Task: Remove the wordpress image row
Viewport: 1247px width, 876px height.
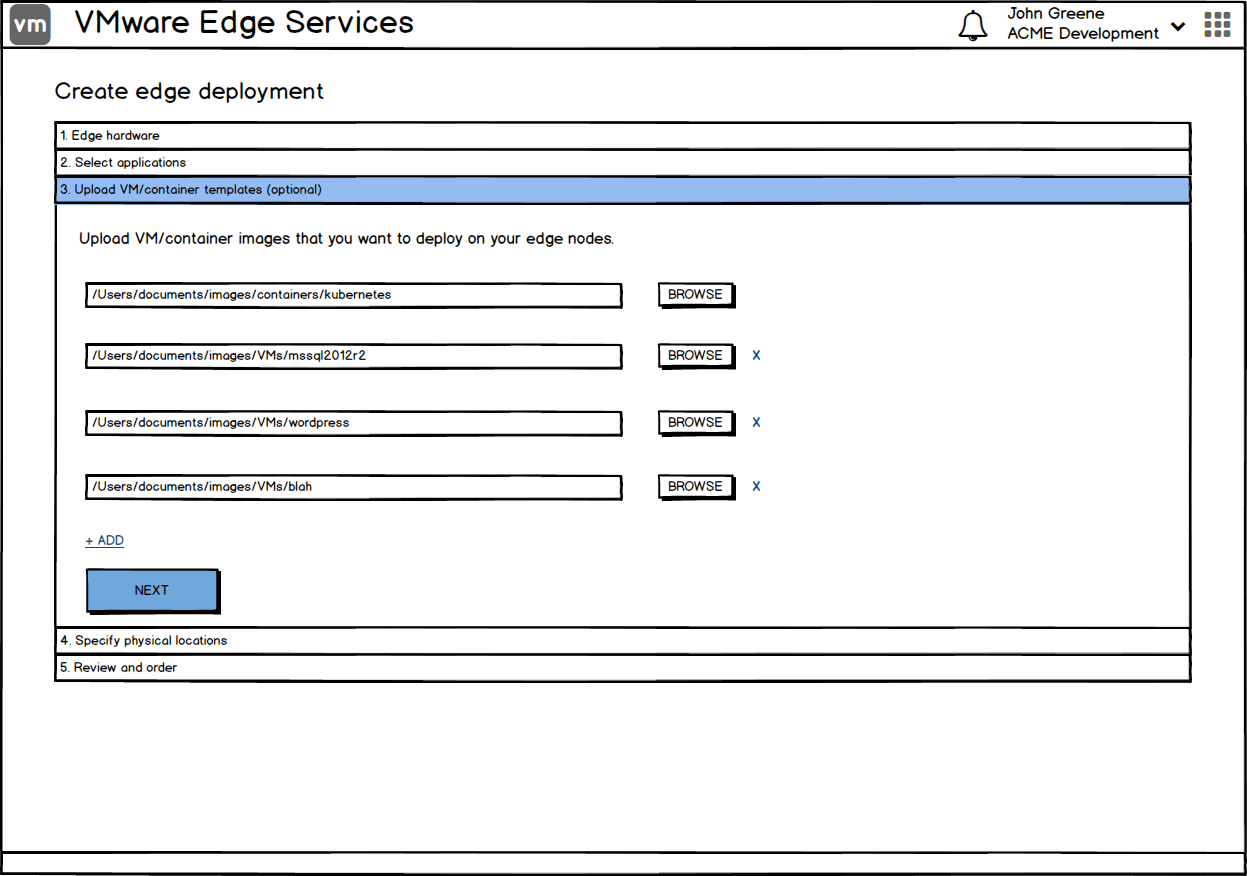Action: [x=756, y=422]
